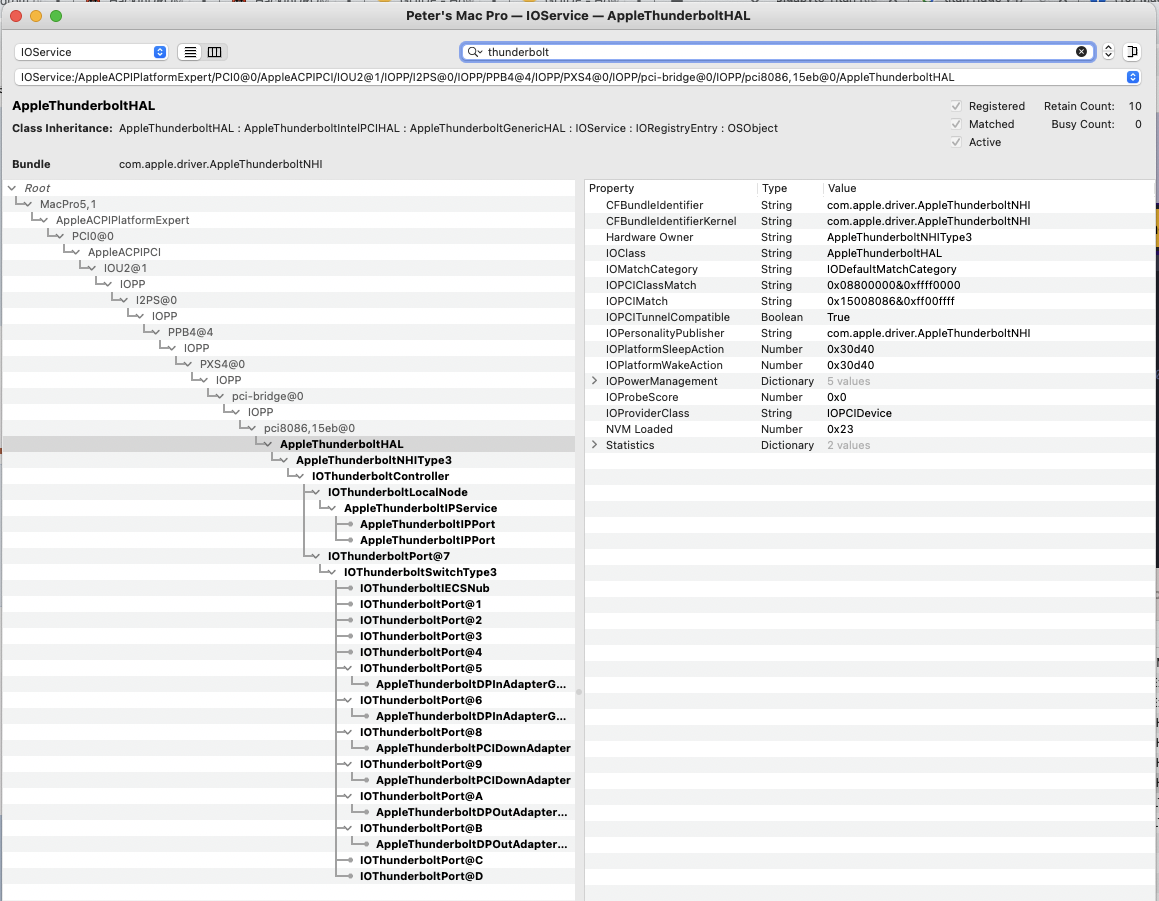Select I2PS@0 tree node
Viewport: 1159px width, 901px height.
point(156,300)
